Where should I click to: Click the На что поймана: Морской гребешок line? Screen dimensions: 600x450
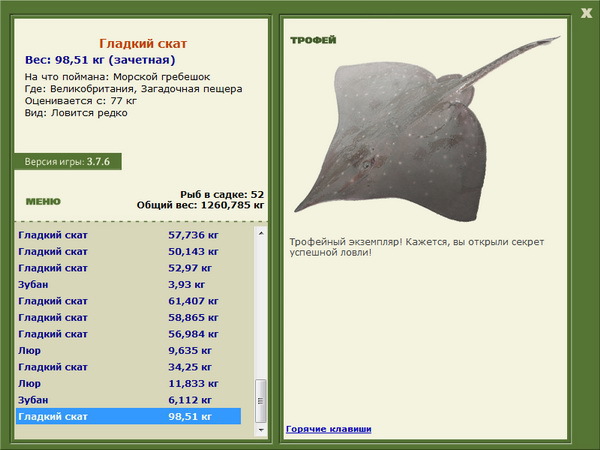(117, 77)
